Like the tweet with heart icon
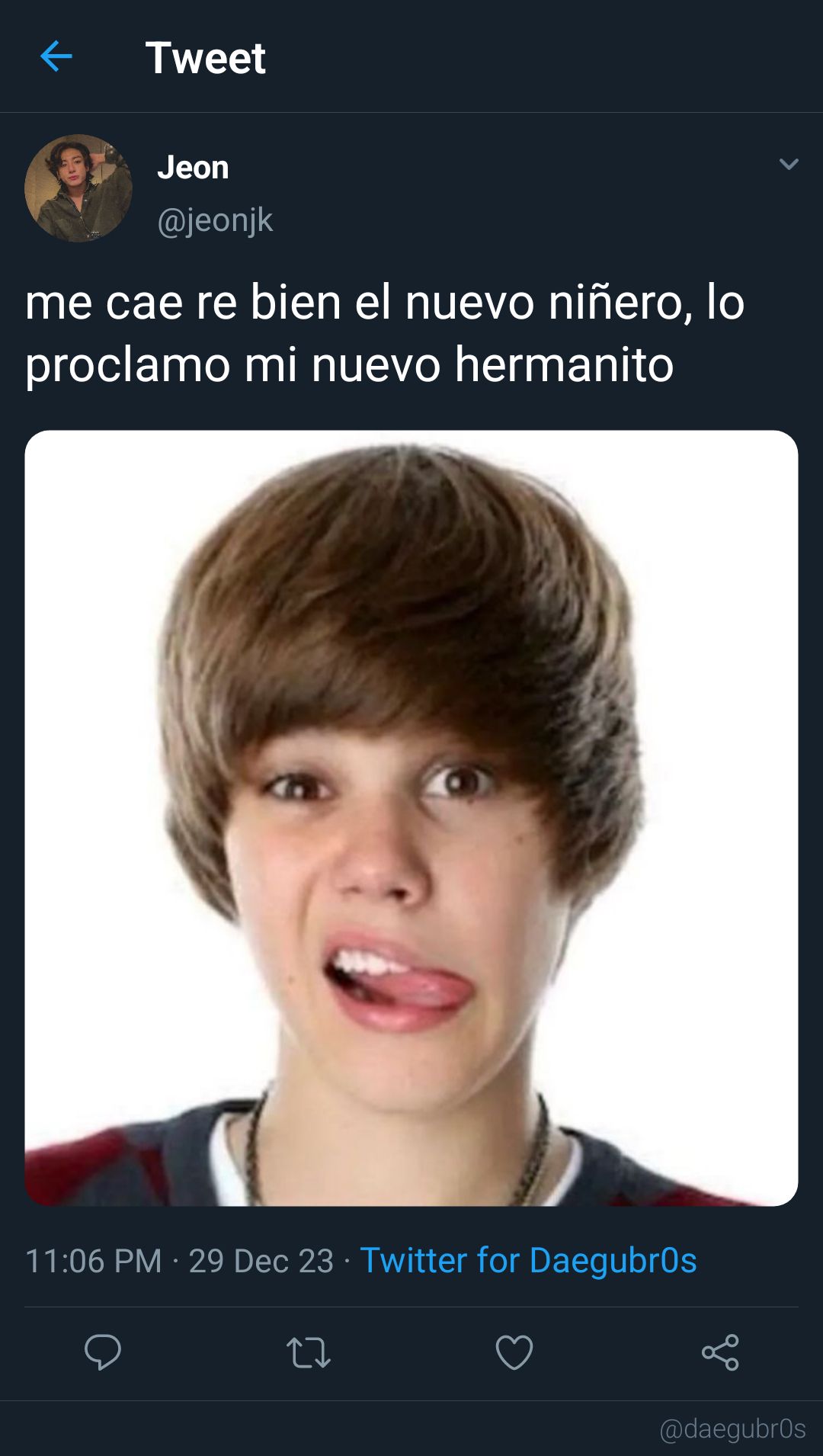The image size is (823, 1456). click(x=514, y=1352)
